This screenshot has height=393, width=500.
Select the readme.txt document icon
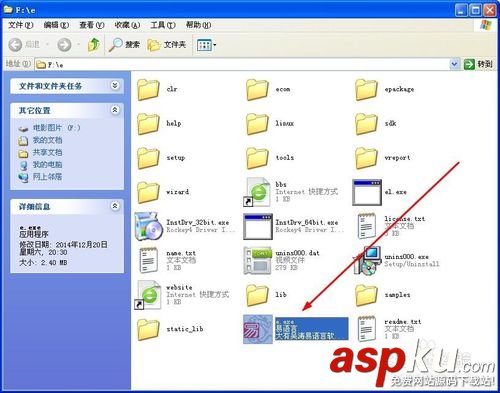(367, 329)
